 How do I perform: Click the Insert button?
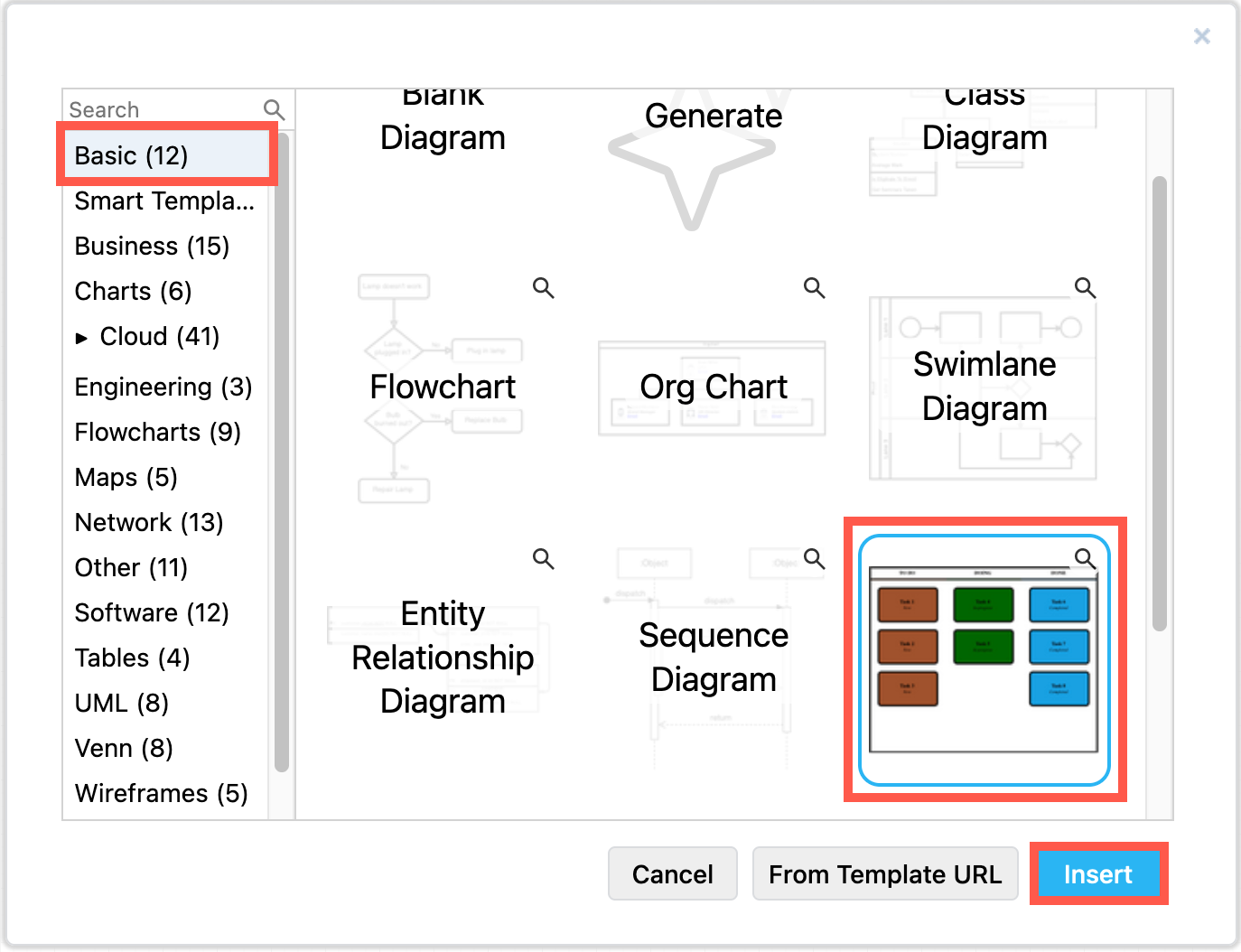pyautogui.click(x=1098, y=873)
